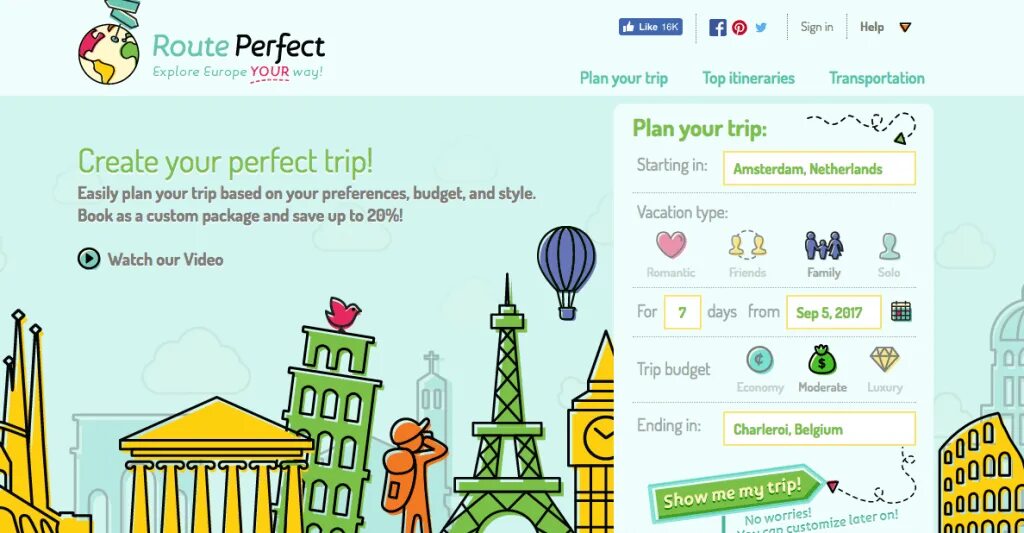Select the Romantic vacation type heart

[671, 245]
